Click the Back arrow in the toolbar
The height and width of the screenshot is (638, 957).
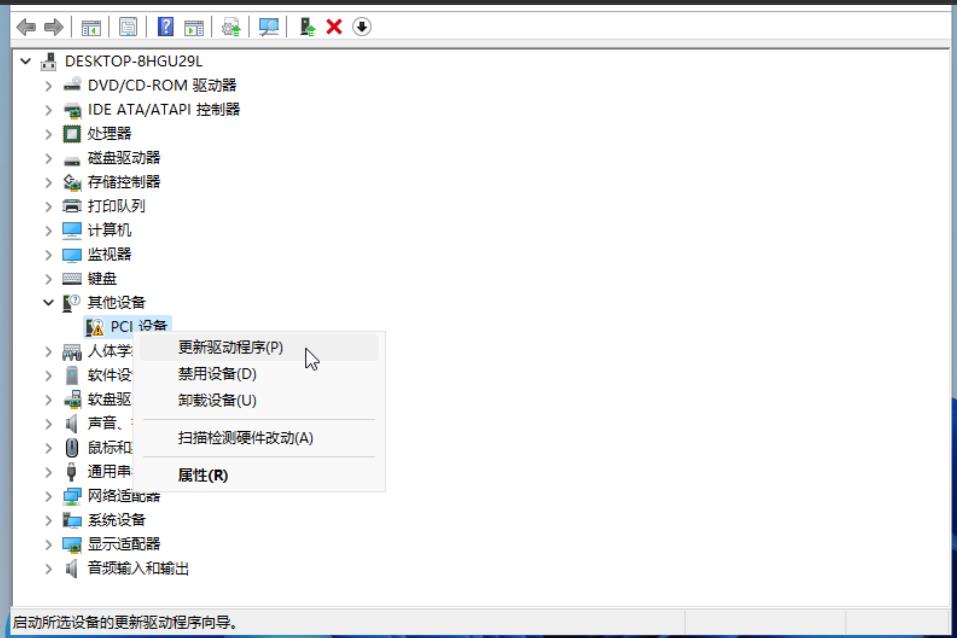click(26, 27)
